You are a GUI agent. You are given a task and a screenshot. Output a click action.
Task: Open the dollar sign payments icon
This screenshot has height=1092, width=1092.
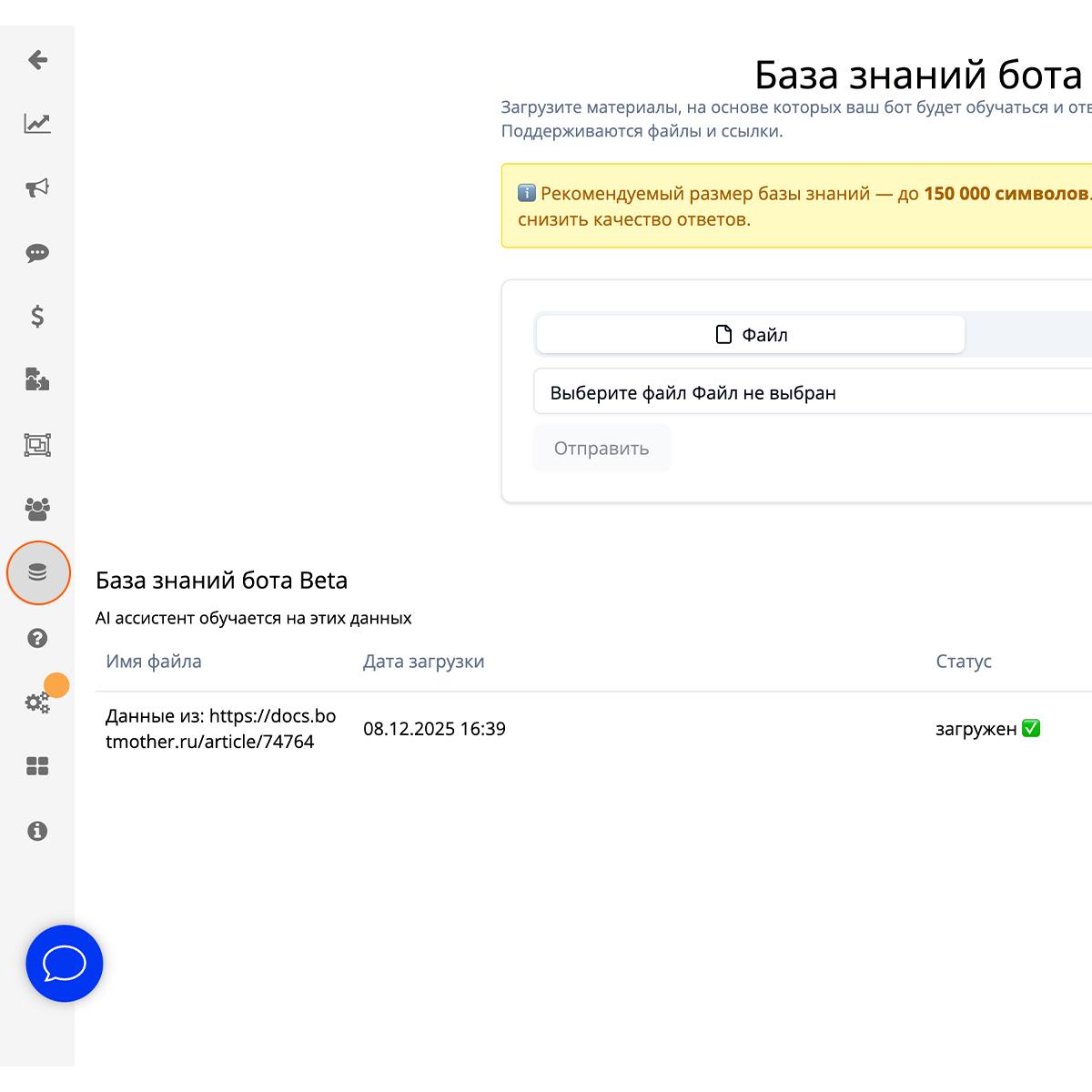(x=37, y=317)
